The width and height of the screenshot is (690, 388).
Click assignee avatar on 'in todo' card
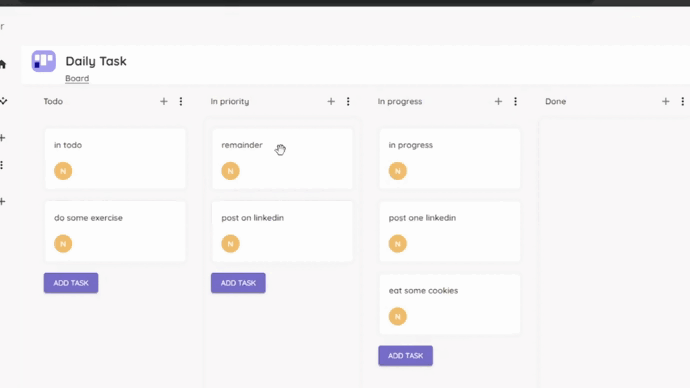coord(63,171)
